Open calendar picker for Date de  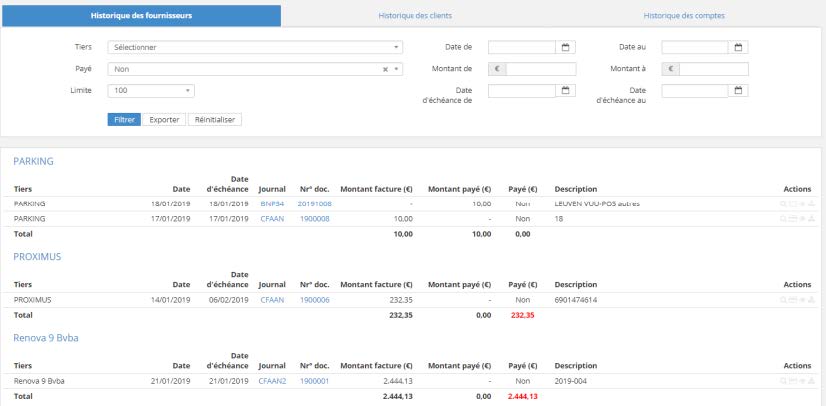click(x=565, y=47)
